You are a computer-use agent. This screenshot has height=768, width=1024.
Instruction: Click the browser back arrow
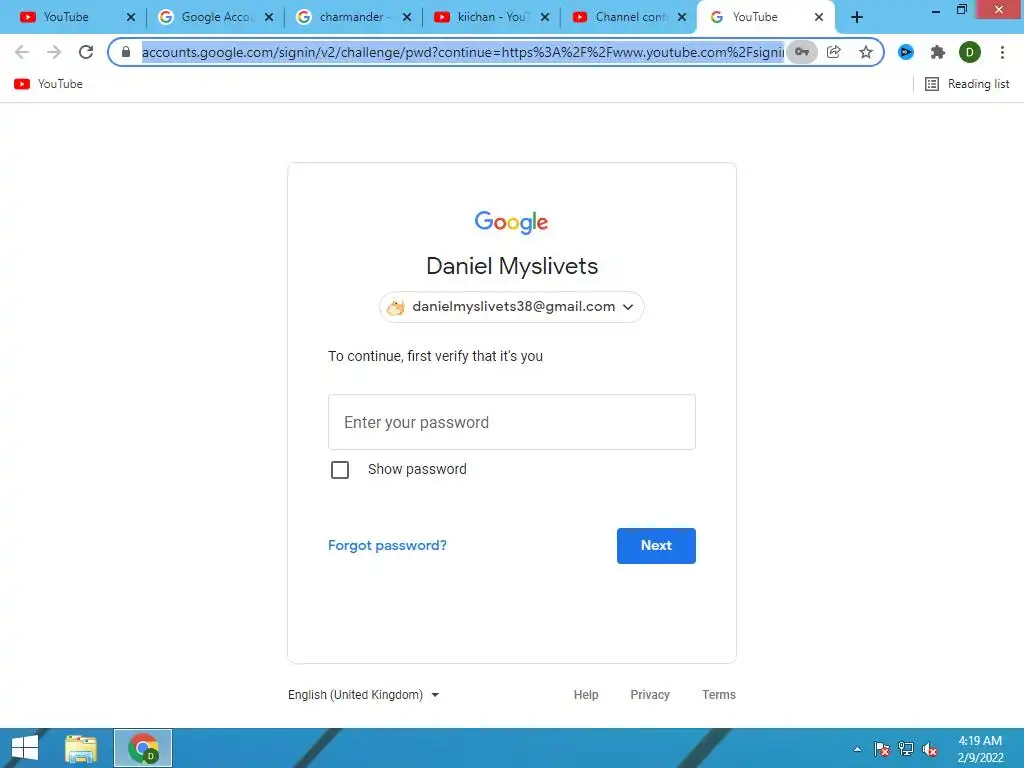pyautogui.click(x=22, y=52)
